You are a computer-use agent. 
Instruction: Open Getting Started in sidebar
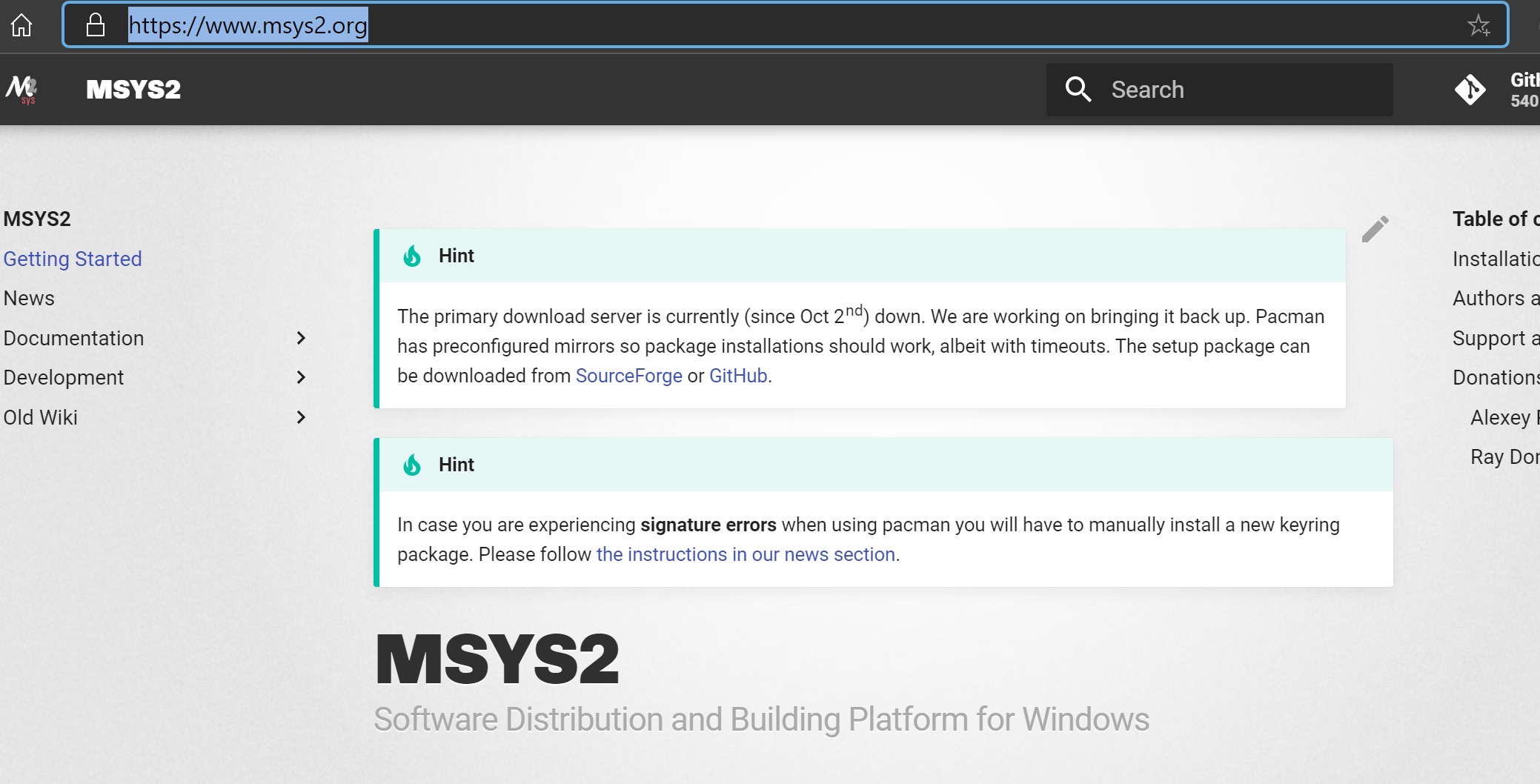click(x=73, y=259)
